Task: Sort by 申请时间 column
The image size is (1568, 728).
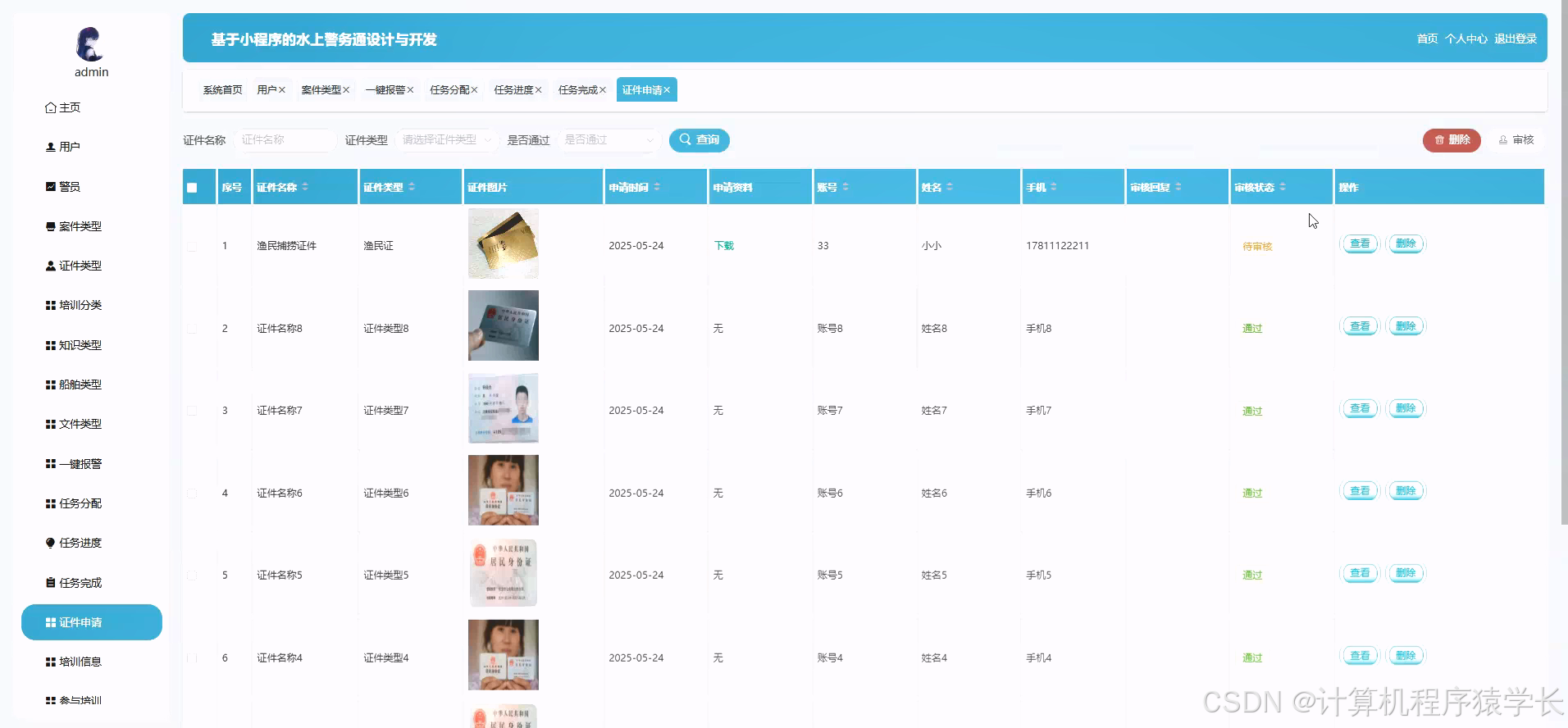Action: click(x=657, y=187)
